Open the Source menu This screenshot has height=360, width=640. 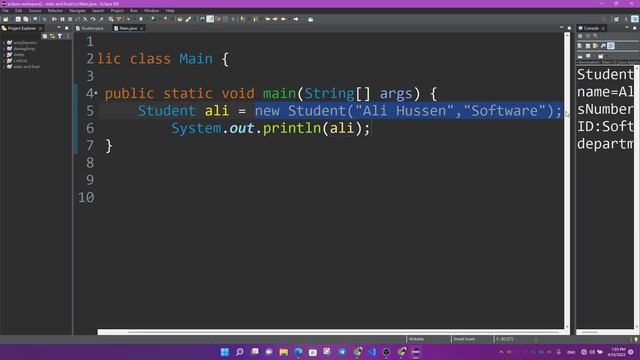click(35, 11)
